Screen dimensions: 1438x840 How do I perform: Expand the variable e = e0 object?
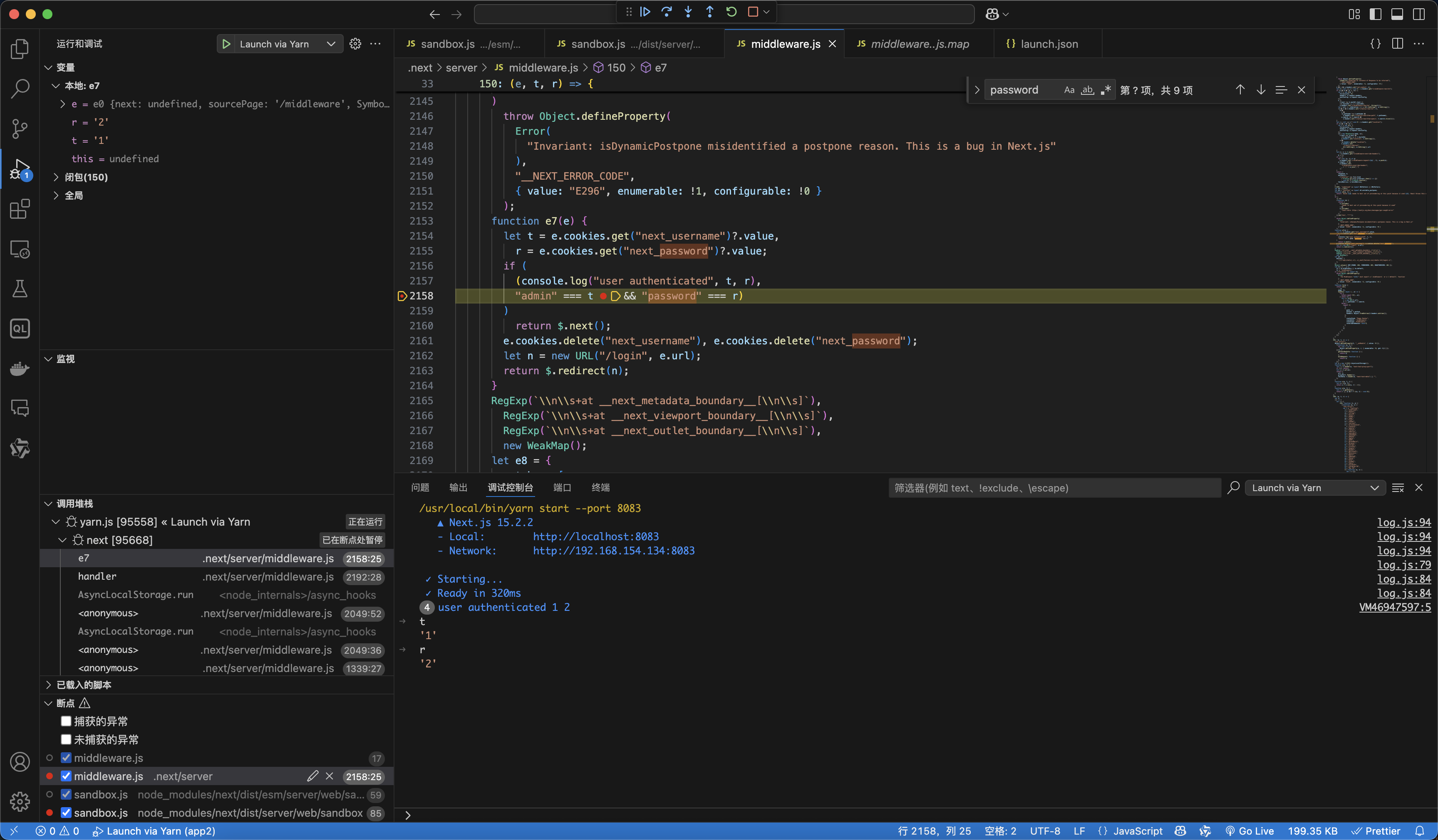coord(63,104)
